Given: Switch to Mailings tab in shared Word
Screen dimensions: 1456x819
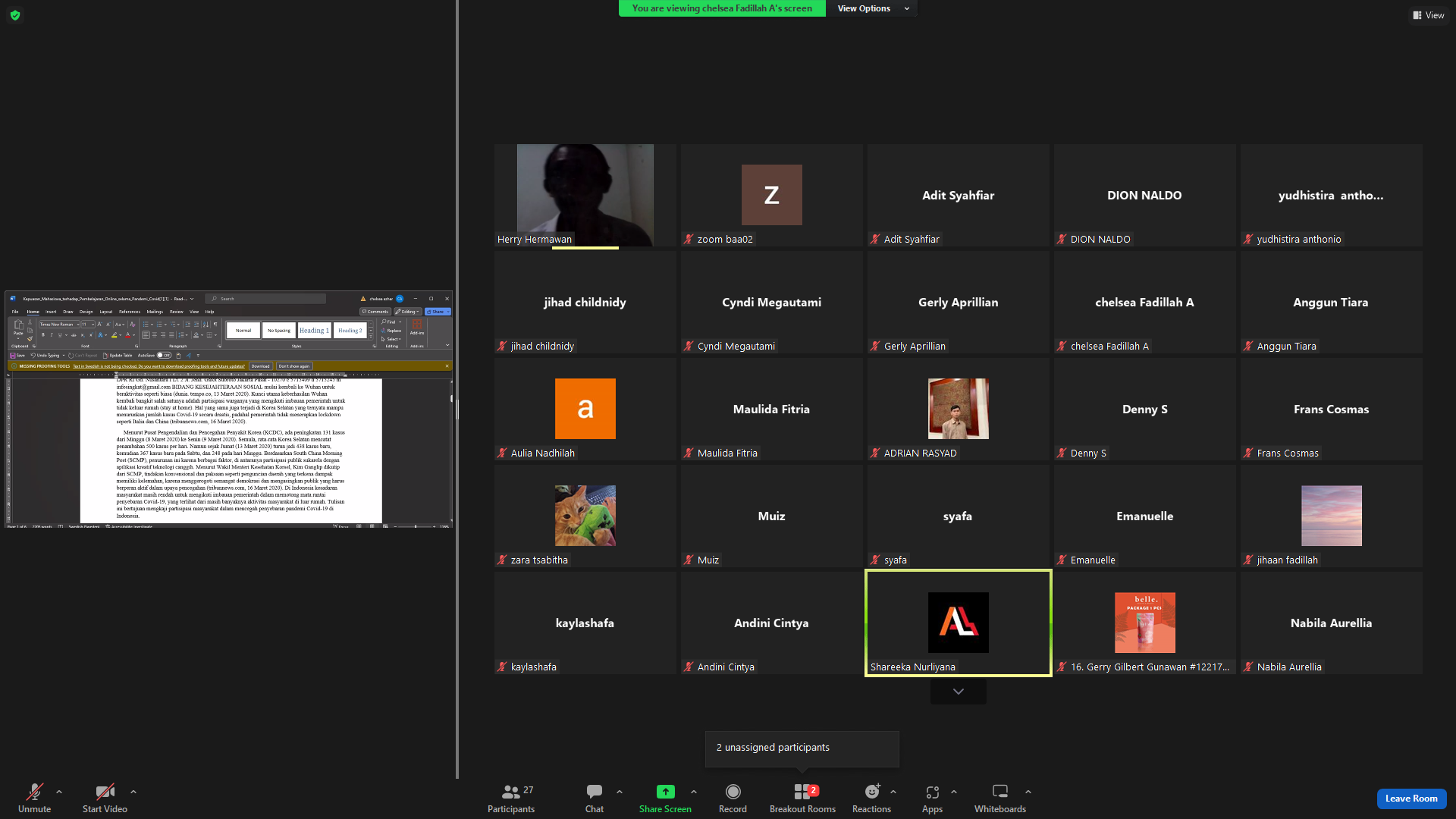Looking at the screenshot, I should tap(155, 312).
